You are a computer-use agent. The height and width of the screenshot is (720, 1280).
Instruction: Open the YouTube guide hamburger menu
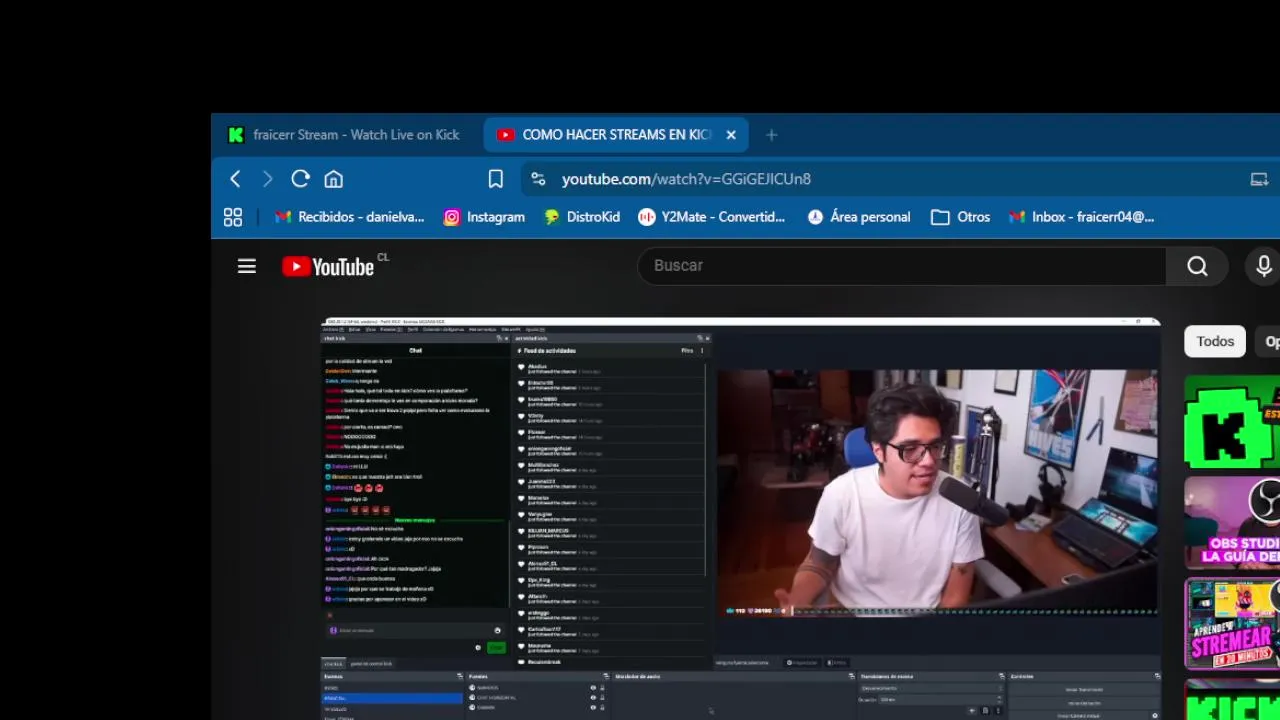(x=247, y=266)
